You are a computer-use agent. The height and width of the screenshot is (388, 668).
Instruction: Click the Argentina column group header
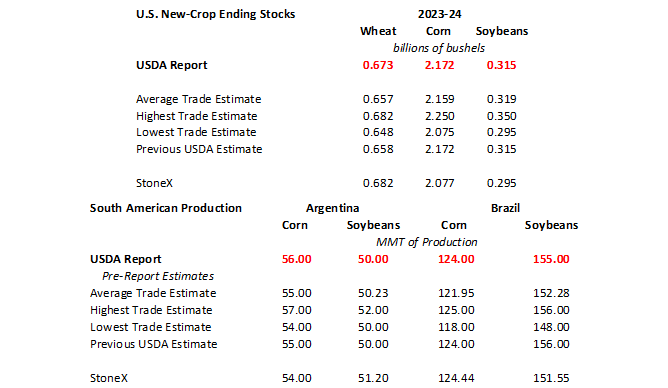coord(332,208)
